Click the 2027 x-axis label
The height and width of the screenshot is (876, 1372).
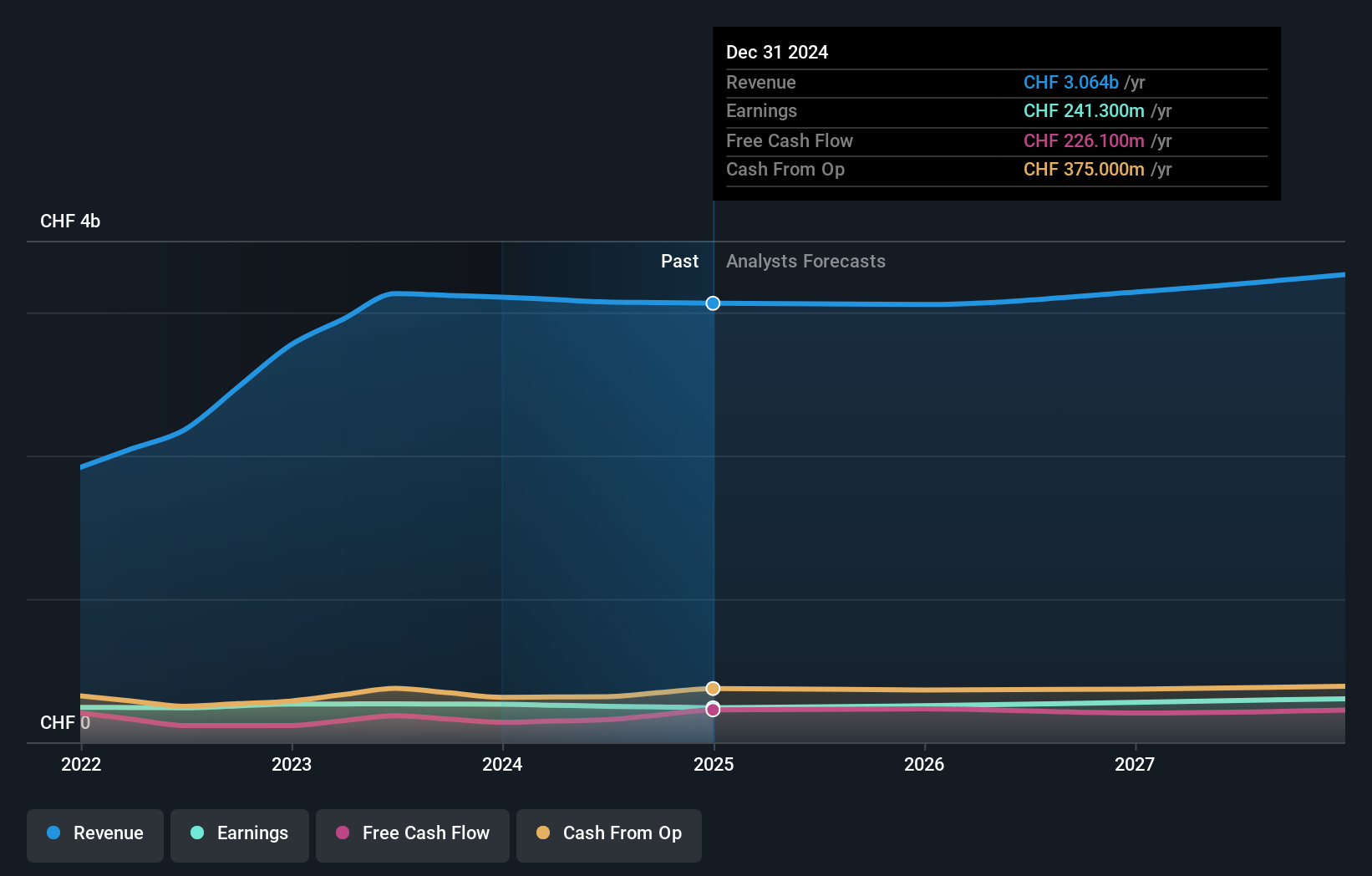(x=1135, y=764)
